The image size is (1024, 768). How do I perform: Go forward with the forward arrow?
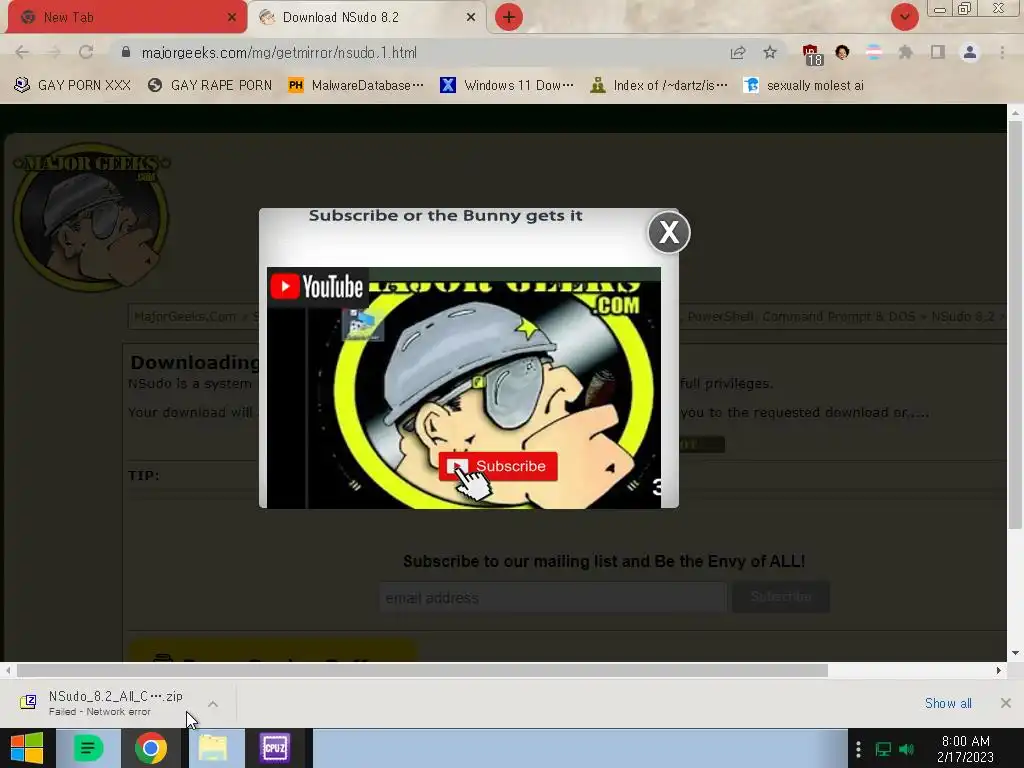(x=54, y=52)
